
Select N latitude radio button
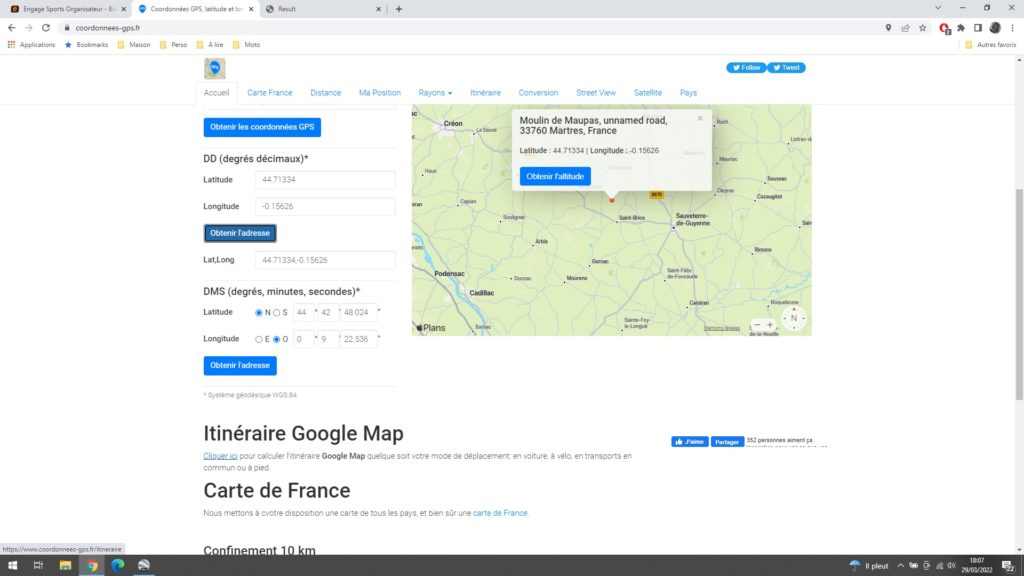(259, 312)
